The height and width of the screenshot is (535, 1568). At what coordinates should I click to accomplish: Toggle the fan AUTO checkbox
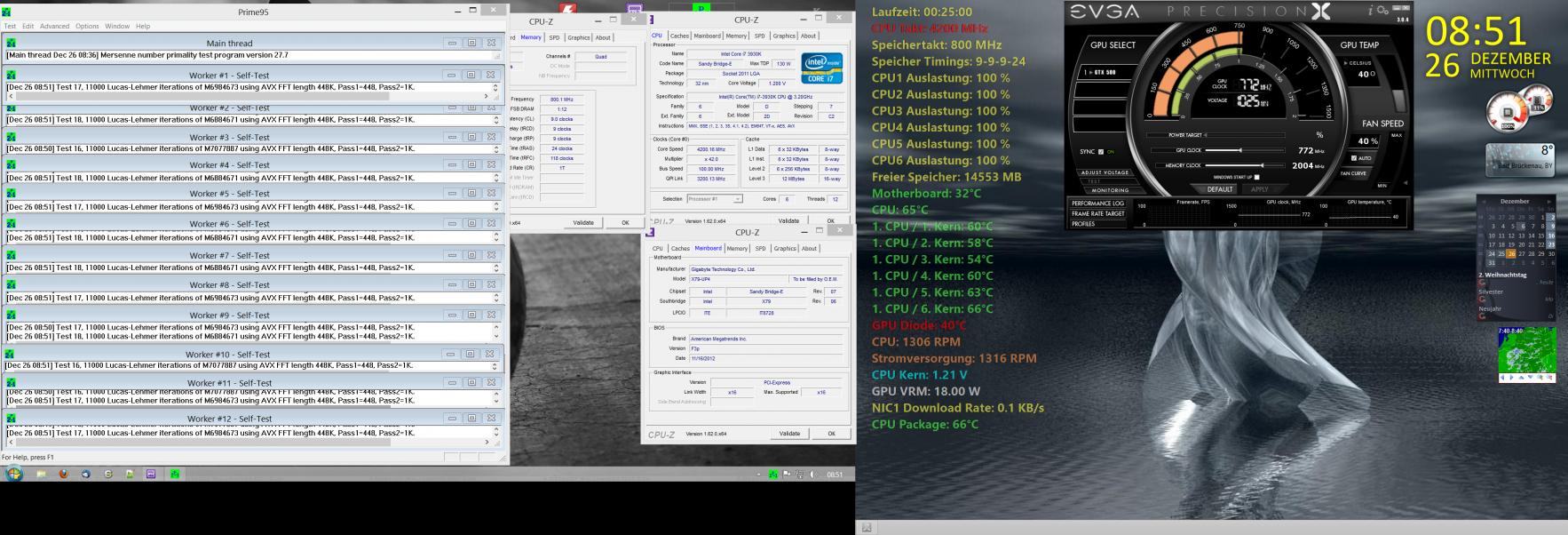click(1353, 158)
